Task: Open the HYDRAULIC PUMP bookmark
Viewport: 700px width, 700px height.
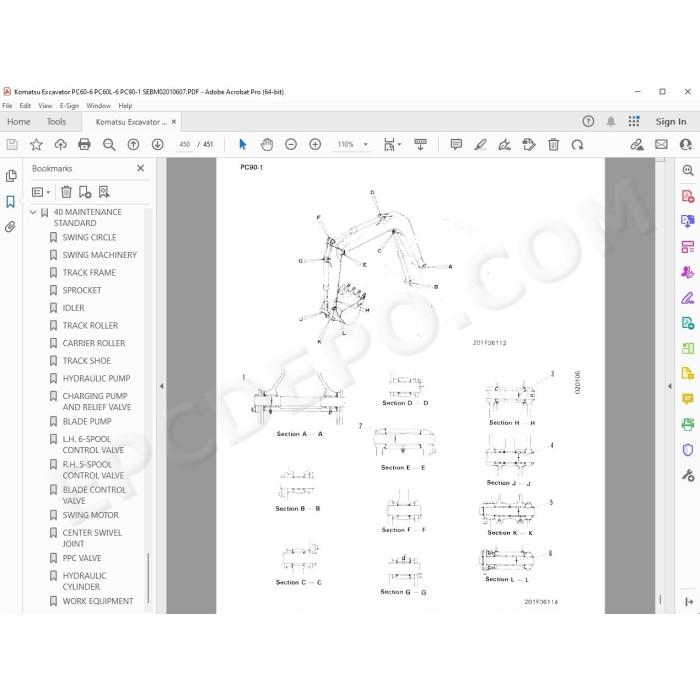Action: pos(96,379)
